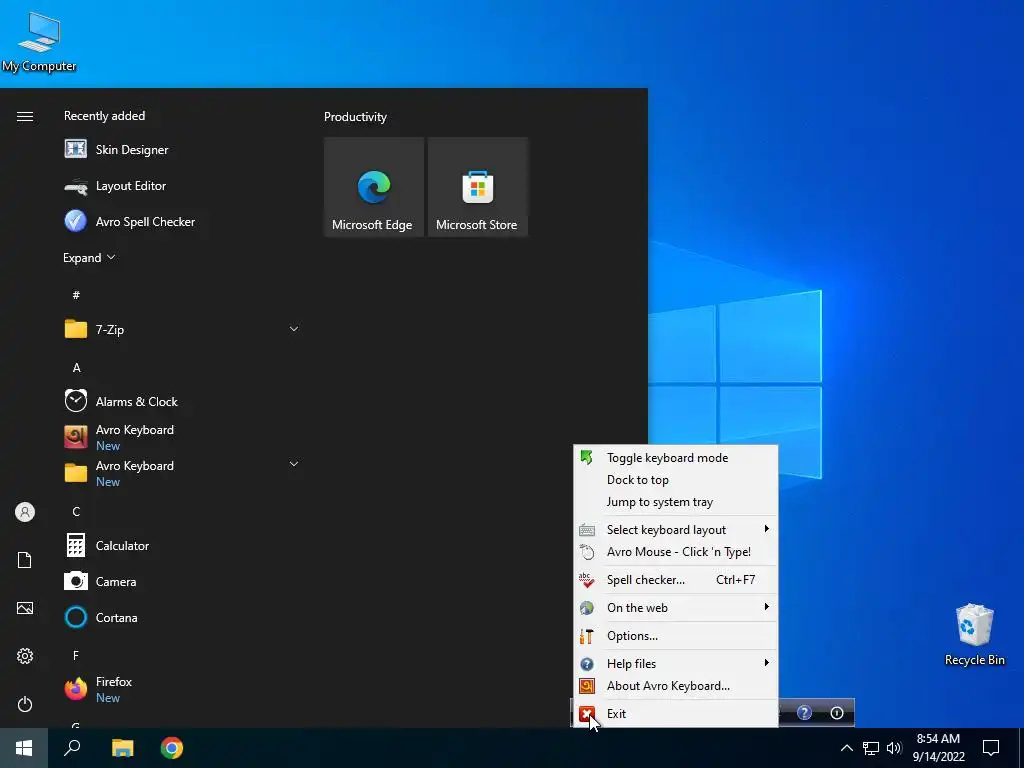Click the network tray icon
1024x768 pixels.
point(871,748)
